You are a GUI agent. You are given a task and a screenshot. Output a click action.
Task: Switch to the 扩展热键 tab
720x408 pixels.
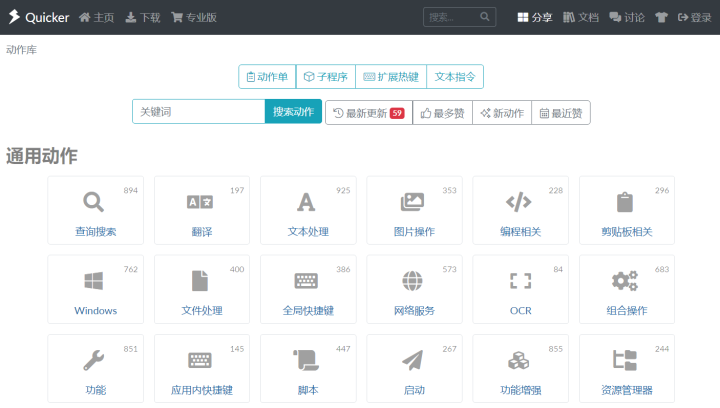[390, 77]
